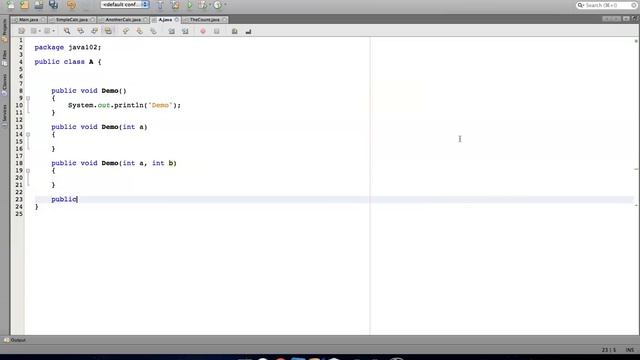Click the Debug Project icon
This screenshot has width=640, height=360.
(202, 5)
